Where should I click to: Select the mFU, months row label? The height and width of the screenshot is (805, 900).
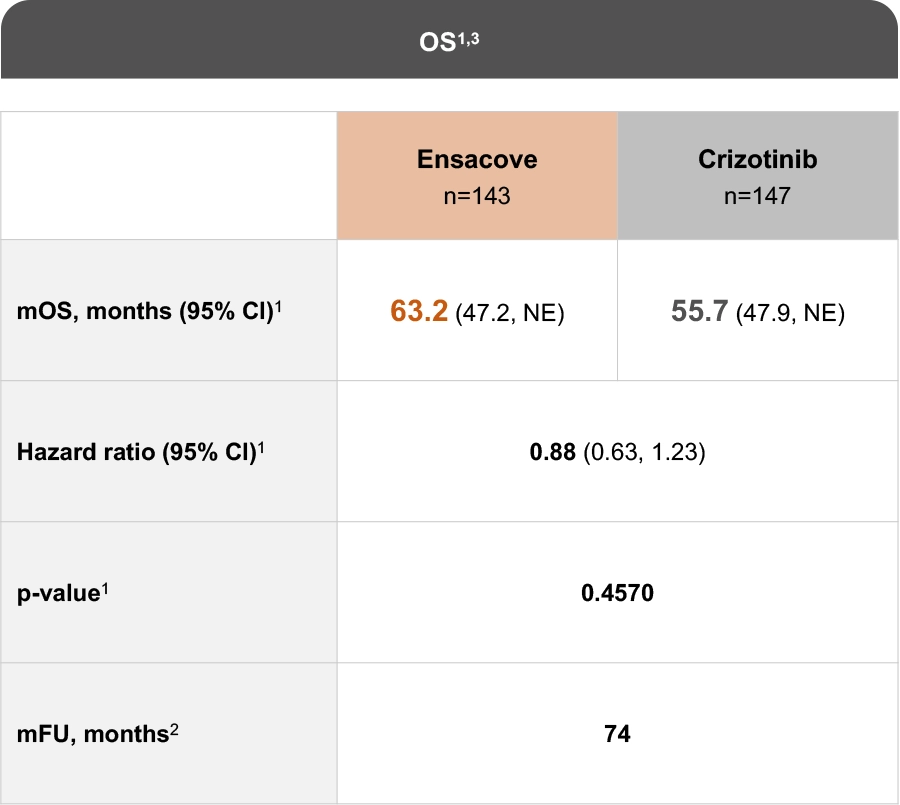(90, 735)
